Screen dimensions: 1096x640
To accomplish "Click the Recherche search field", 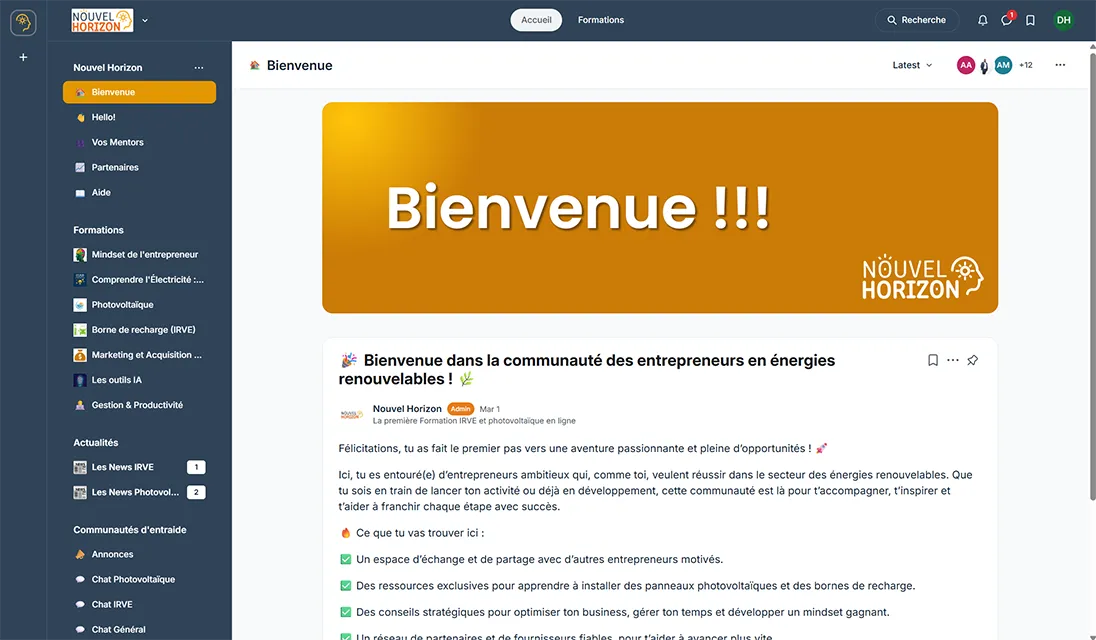I will pos(916,20).
